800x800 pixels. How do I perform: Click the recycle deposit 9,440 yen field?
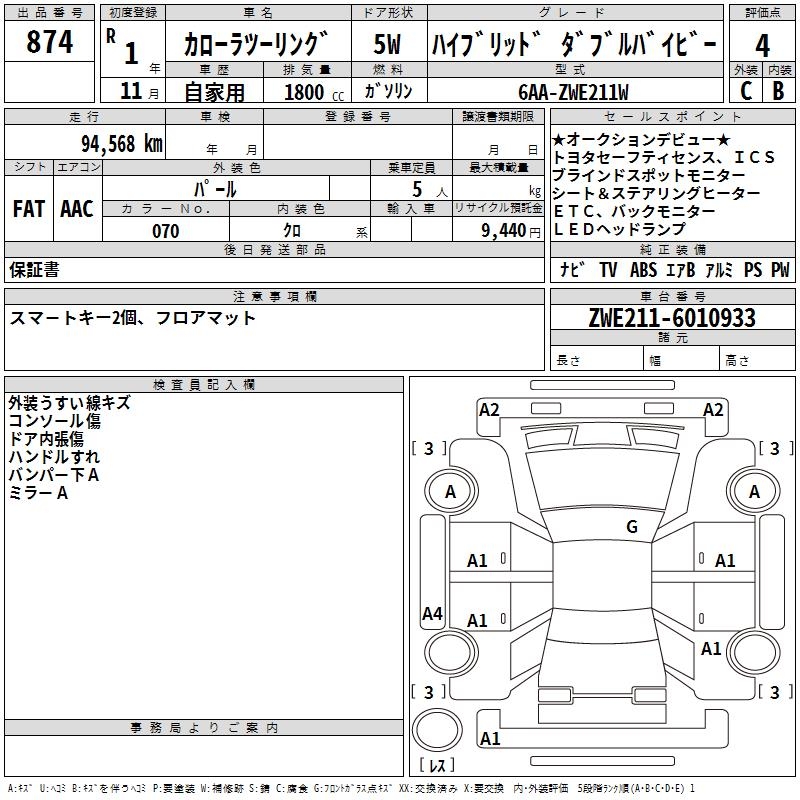coord(498,230)
